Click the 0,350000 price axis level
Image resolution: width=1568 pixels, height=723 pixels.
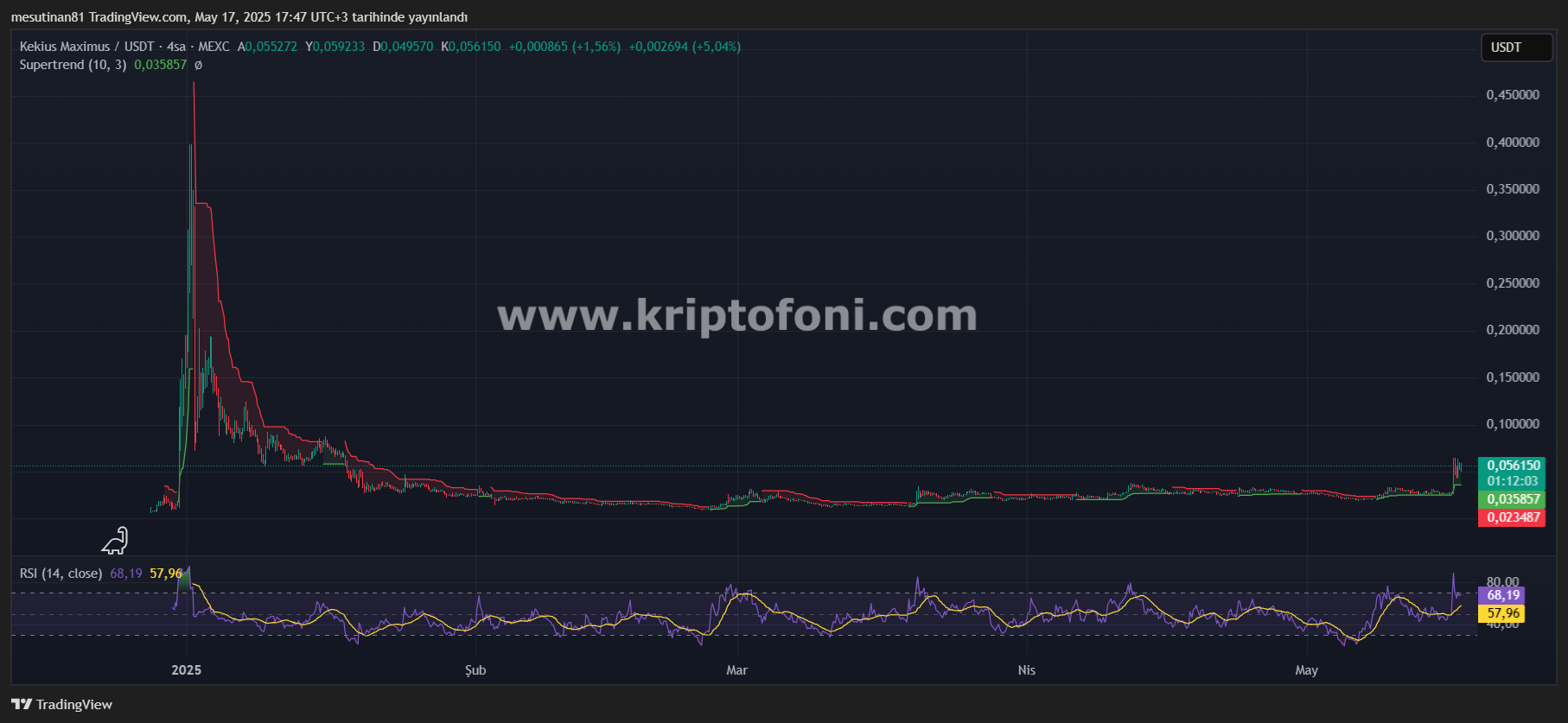pos(1513,189)
